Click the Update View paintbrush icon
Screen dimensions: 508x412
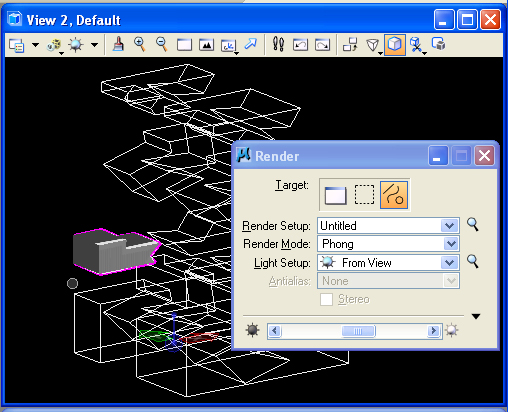pos(118,44)
